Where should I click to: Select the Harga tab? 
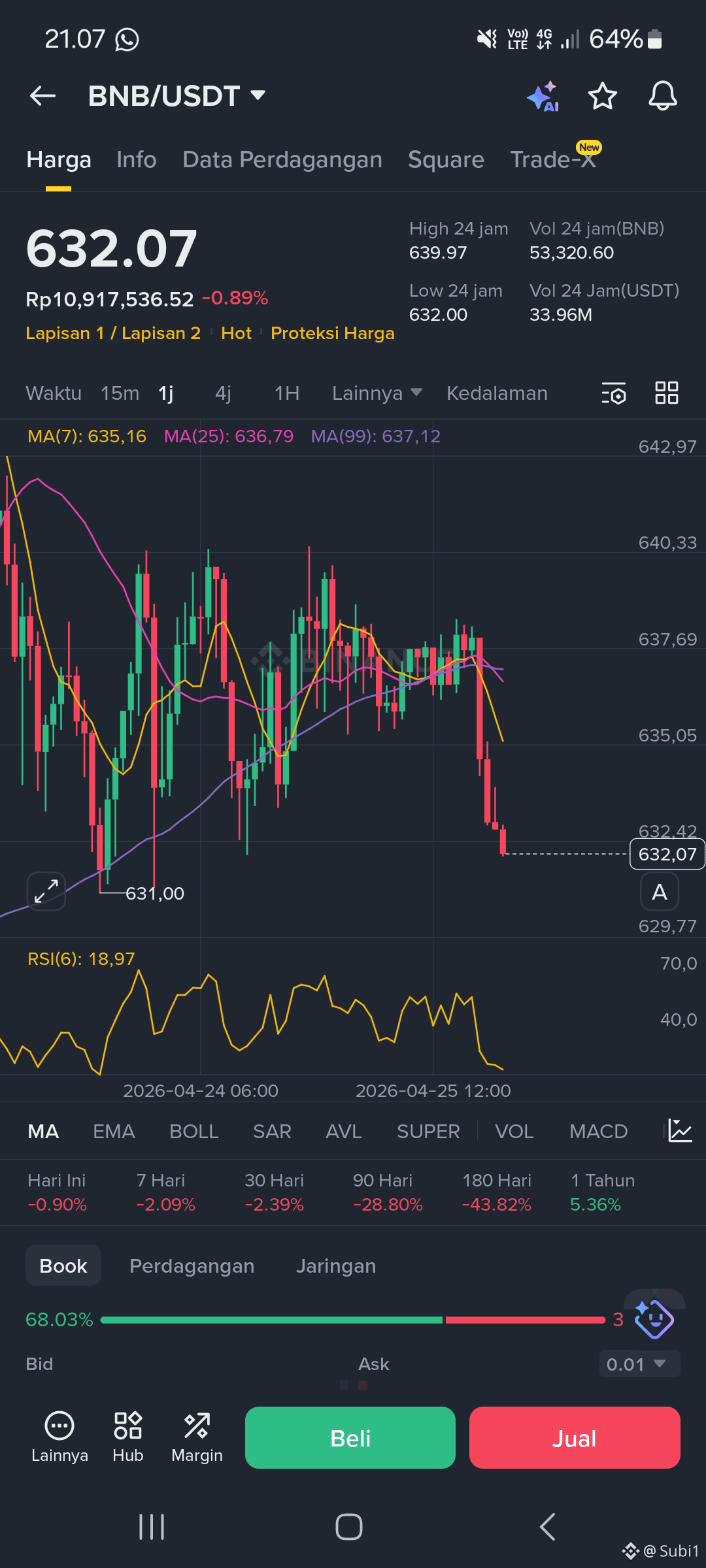pos(59,159)
